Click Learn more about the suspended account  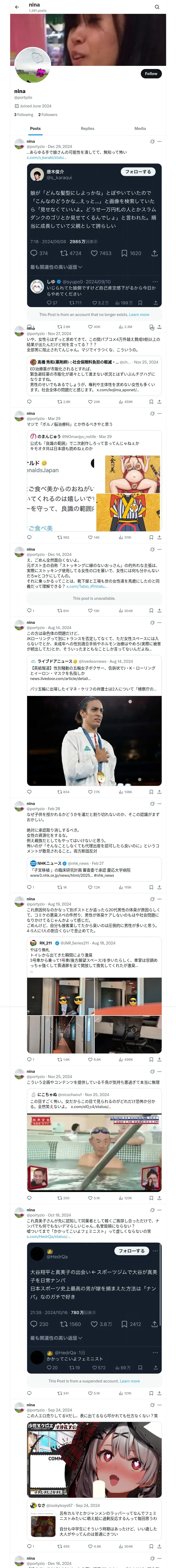(x=129, y=1381)
